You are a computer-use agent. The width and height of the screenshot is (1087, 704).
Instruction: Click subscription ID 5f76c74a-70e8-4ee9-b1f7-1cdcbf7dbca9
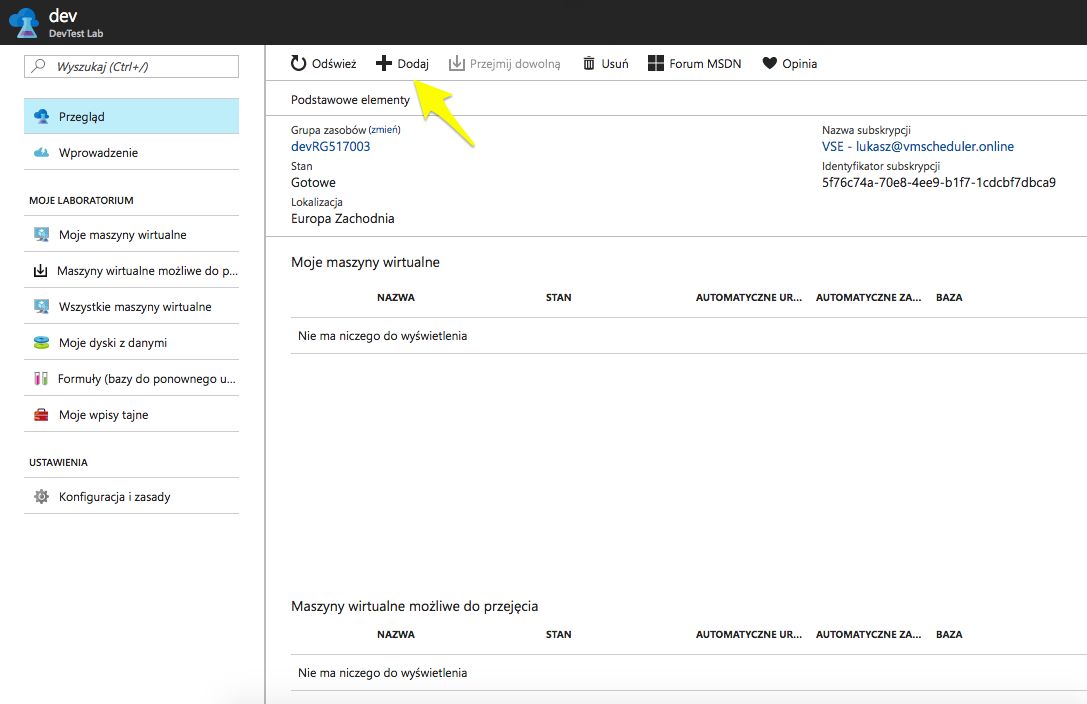coord(939,182)
